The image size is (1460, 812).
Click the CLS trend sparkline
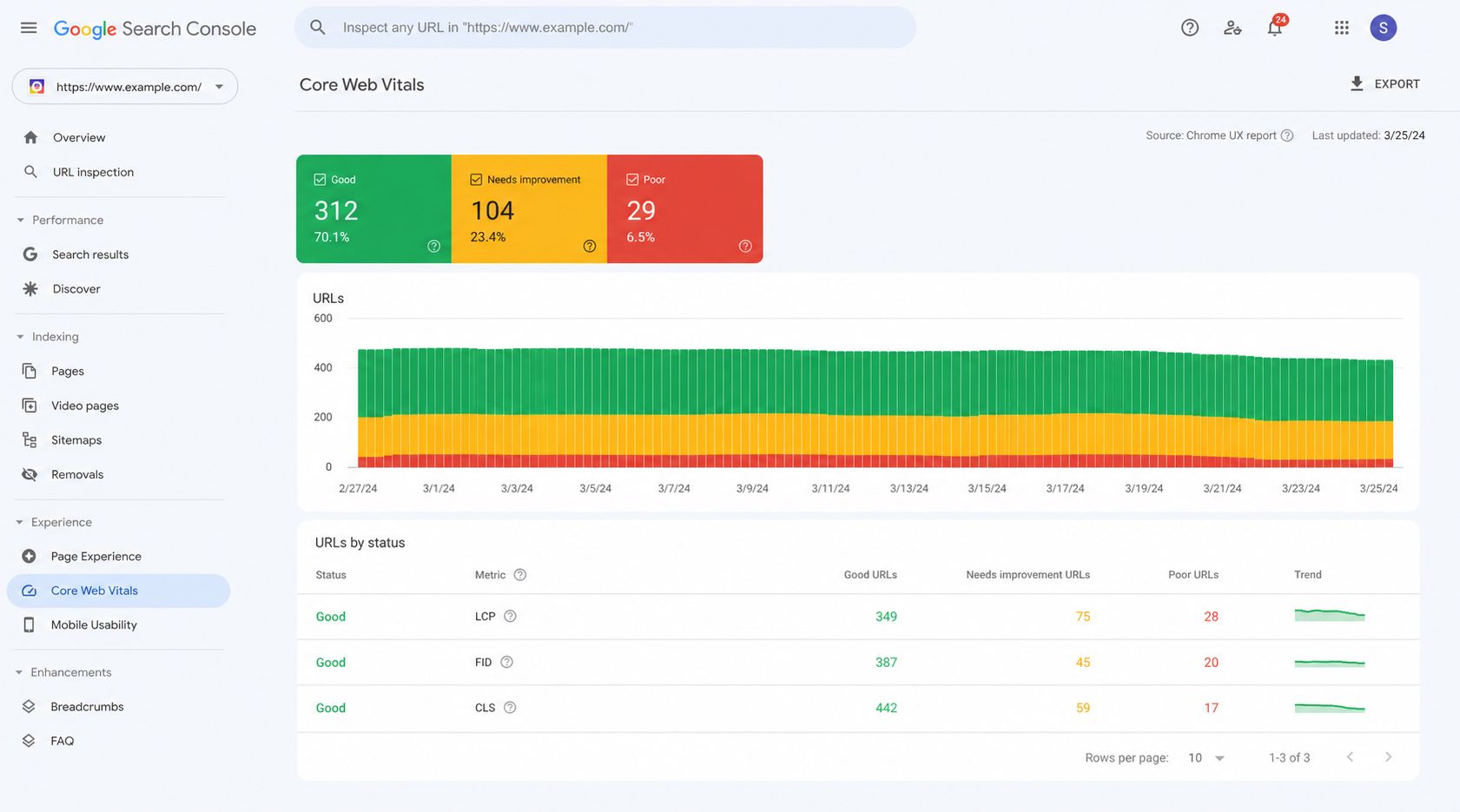pyautogui.click(x=1330, y=708)
